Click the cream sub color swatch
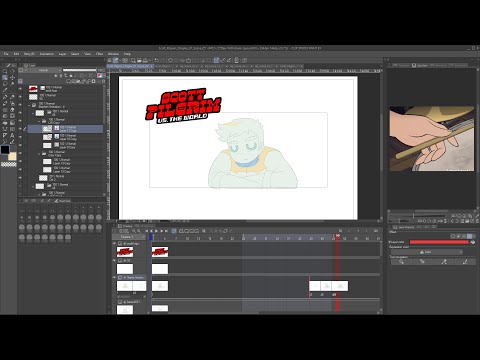 pos(12,156)
